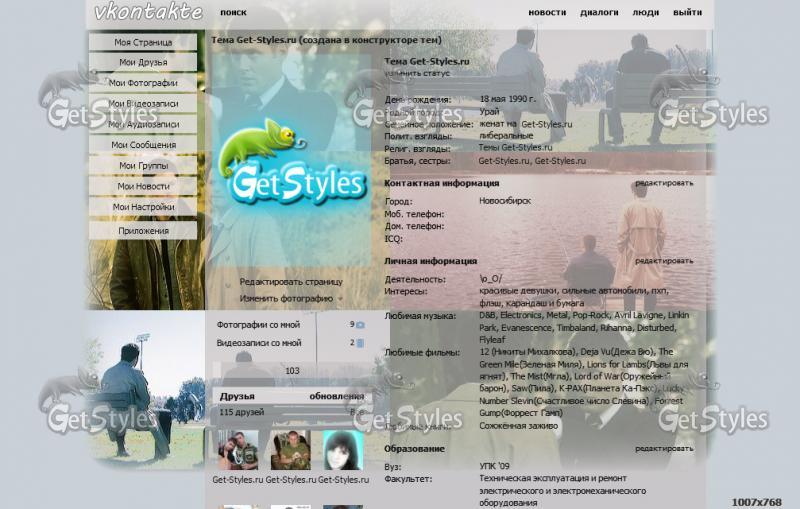This screenshot has height=509, width=800.
Task: Open Мои Друзья from the left menu
Action: coord(143,62)
